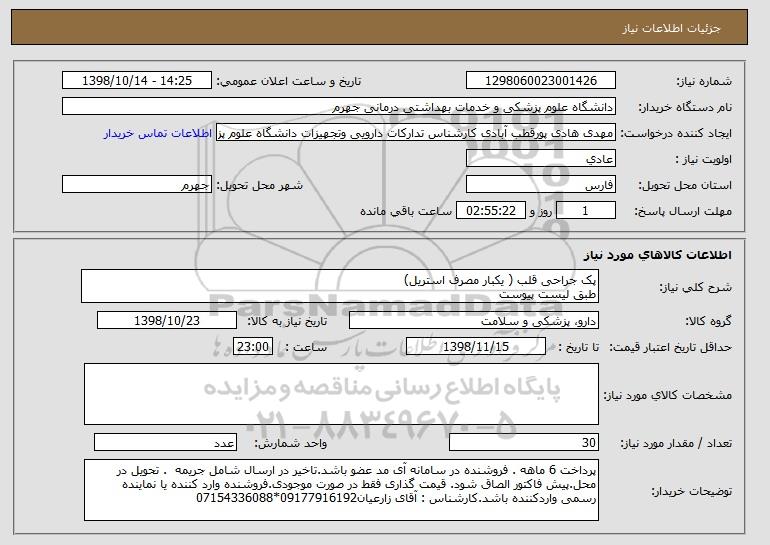Click the remaining days field showing 1
This screenshot has height=545, width=770.
pyautogui.click(x=585, y=211)
